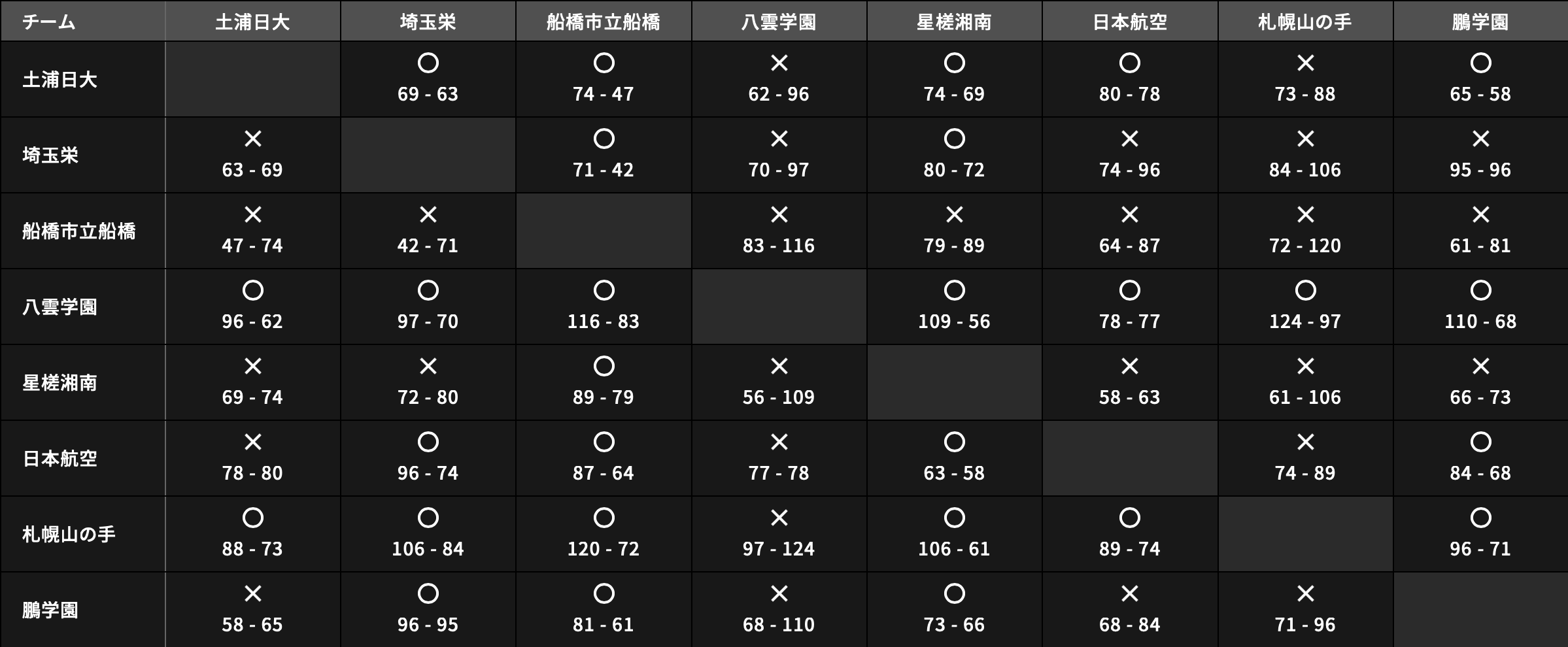The height and width of the screenshot is (647, 1568).
Task: Click the loss cross above score 62 - 96
Action: click(x=779, y=63)
